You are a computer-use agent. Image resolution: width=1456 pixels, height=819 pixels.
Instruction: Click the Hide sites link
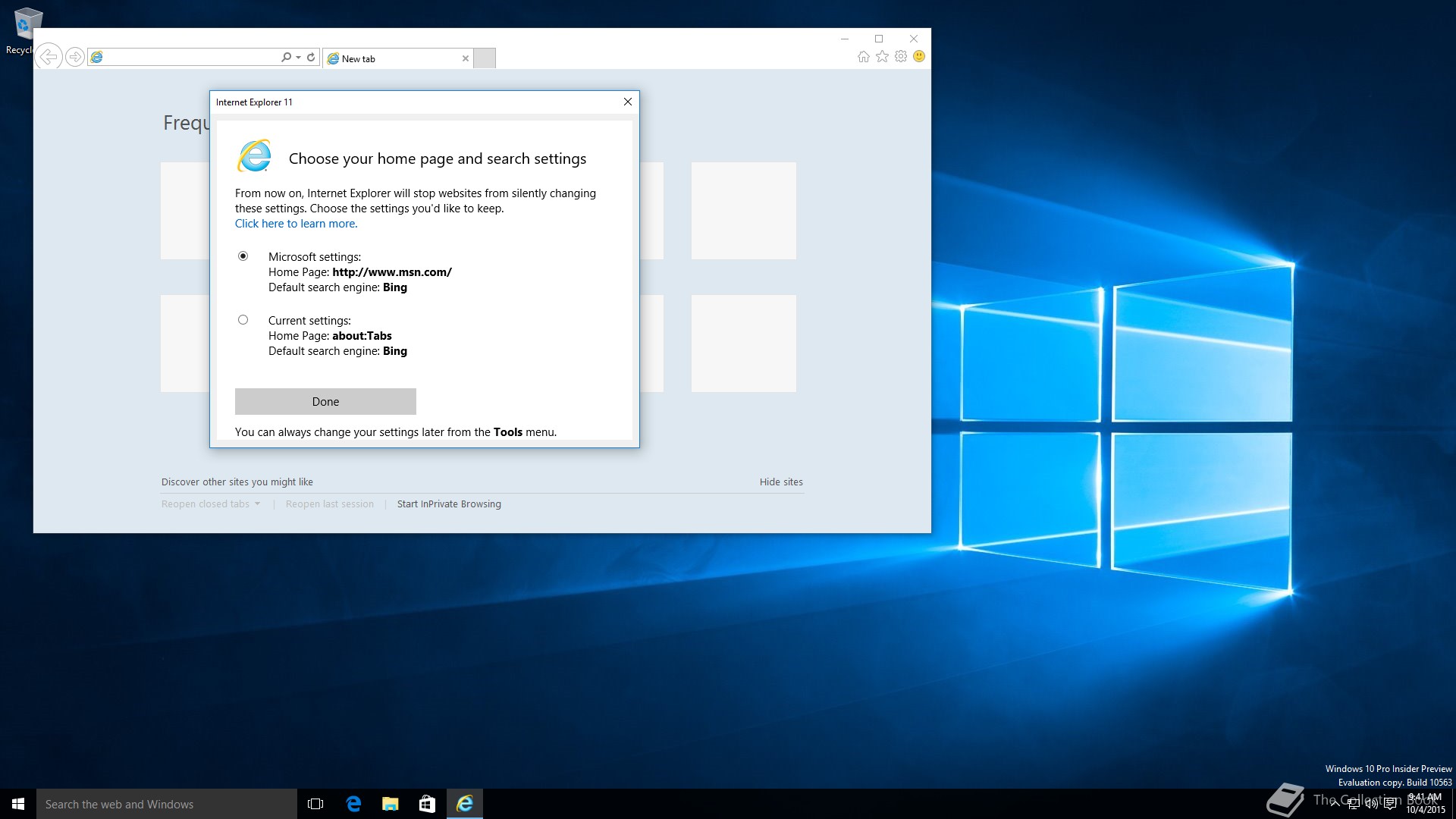click(781, 482)
